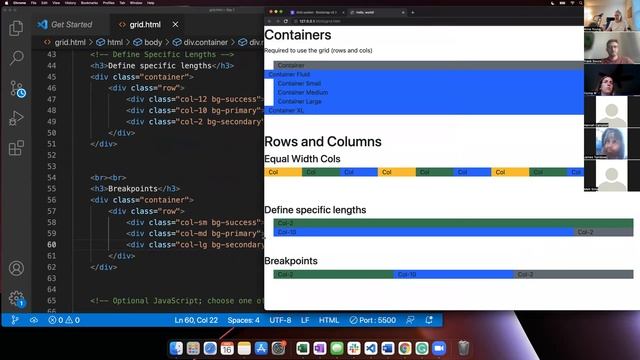Image resolution: width=640 pixels, height=360 pixels.
Task: Click line number 60 in the gutter
Action: point(51,244)
